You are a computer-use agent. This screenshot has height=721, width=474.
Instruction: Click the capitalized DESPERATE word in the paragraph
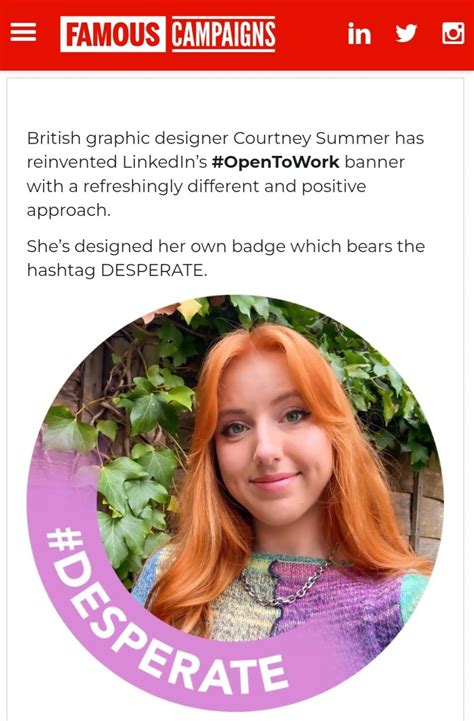pos(154,270)
